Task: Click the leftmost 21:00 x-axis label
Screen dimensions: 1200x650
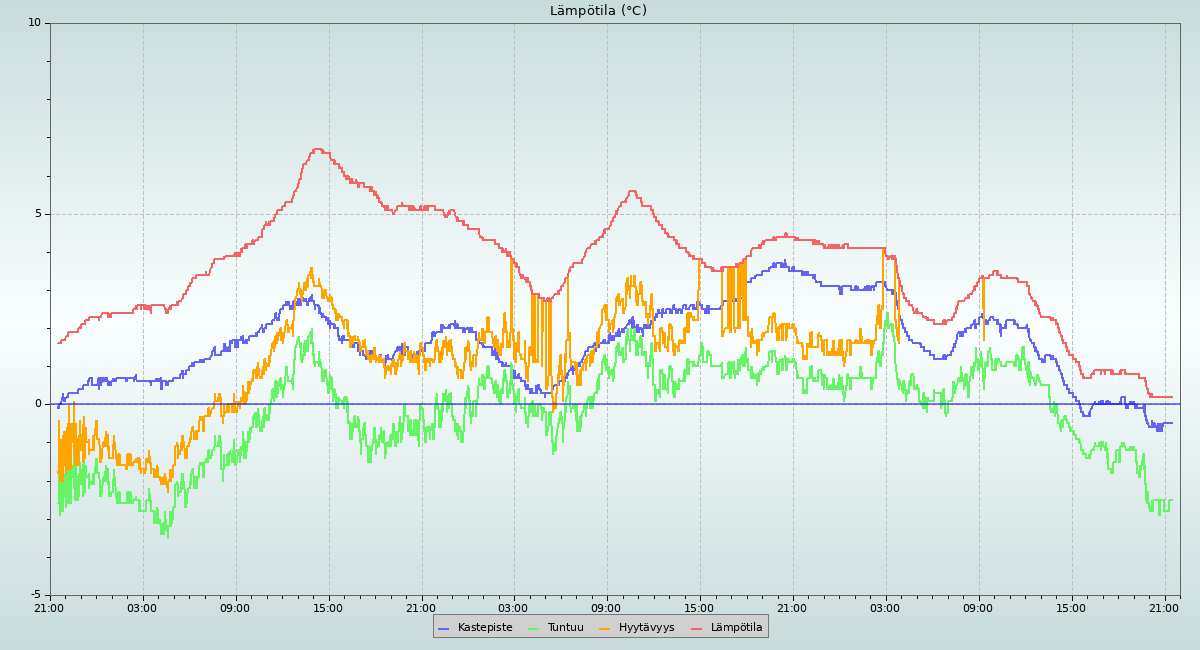Action: pos(49,608)
